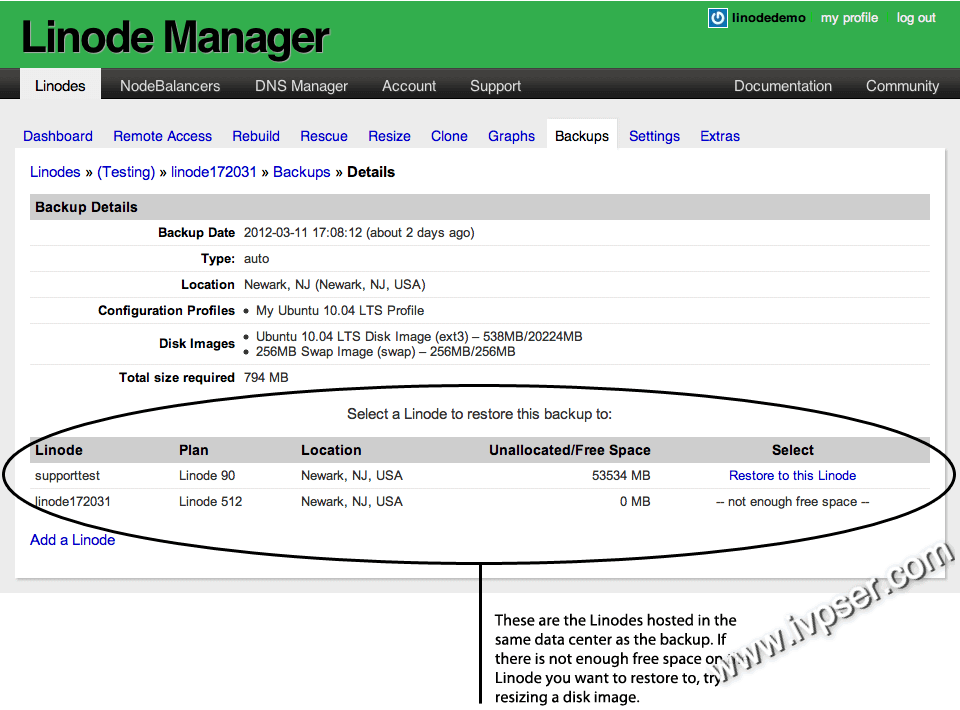
Task: Switch to the Linodes main tab
Action: point(60,86)
